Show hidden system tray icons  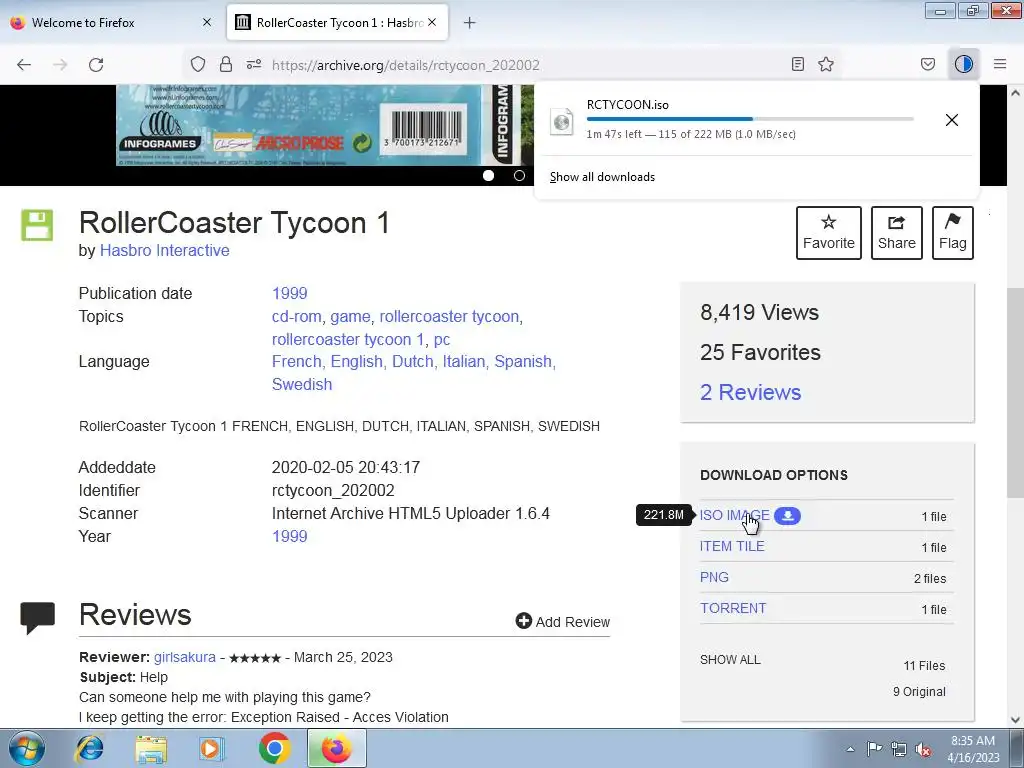tap(850, 749)
